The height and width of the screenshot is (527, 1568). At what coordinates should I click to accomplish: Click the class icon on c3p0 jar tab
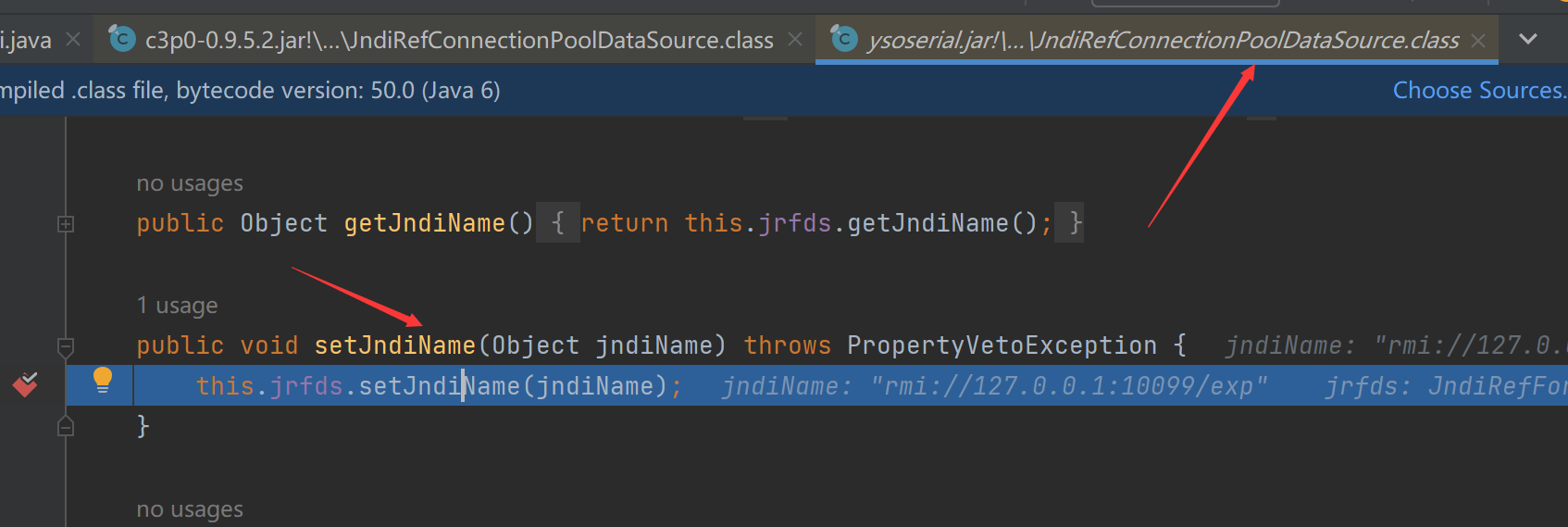[121, 39]
